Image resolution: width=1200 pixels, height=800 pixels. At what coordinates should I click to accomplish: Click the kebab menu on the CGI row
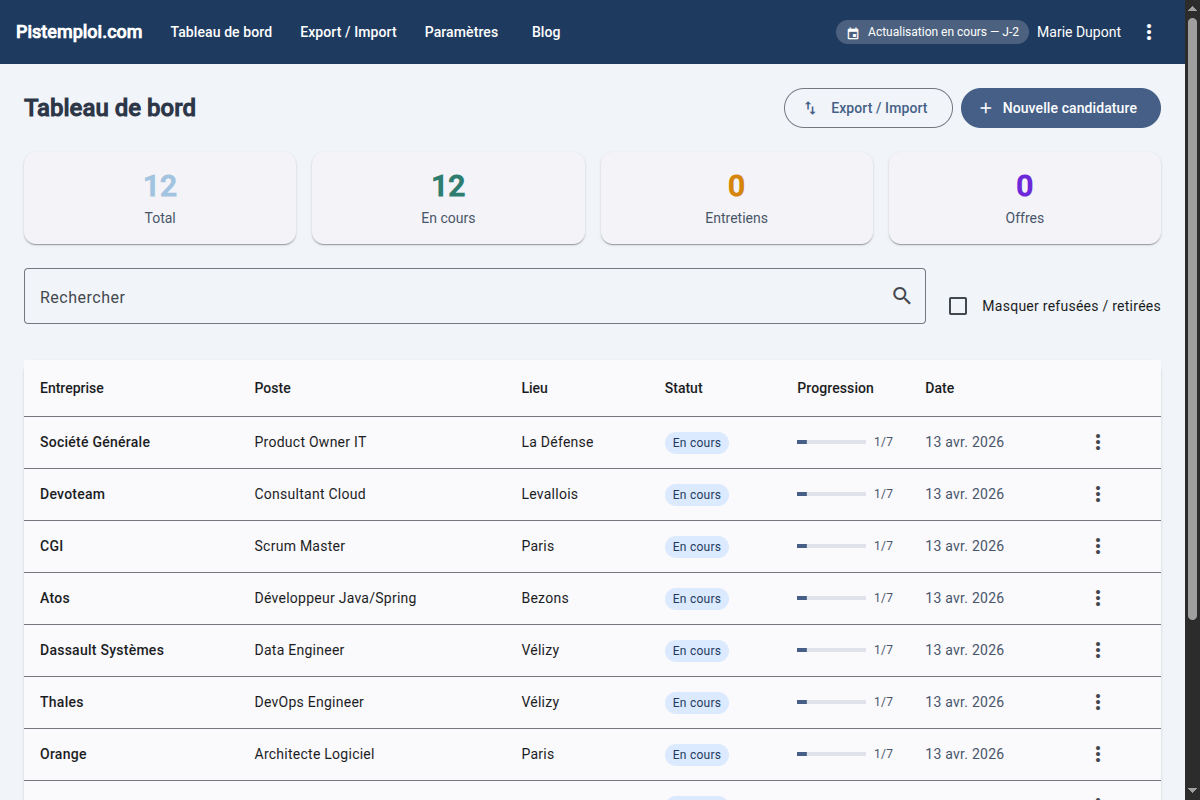click(1097, 546)
